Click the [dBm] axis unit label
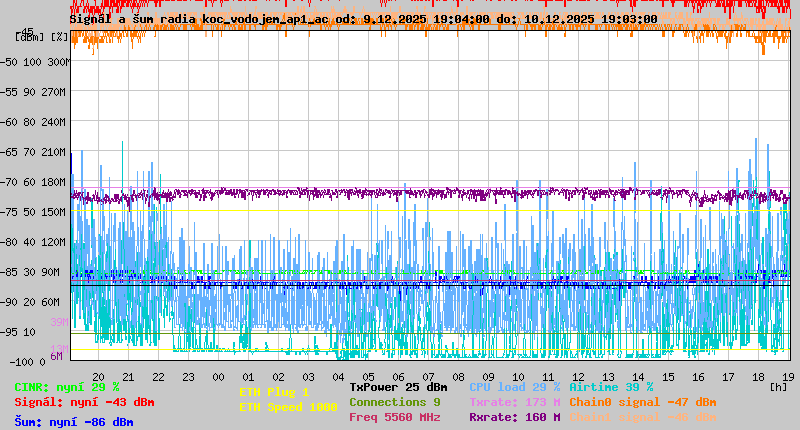Screen dimensions: 800x430 point(30,37)
